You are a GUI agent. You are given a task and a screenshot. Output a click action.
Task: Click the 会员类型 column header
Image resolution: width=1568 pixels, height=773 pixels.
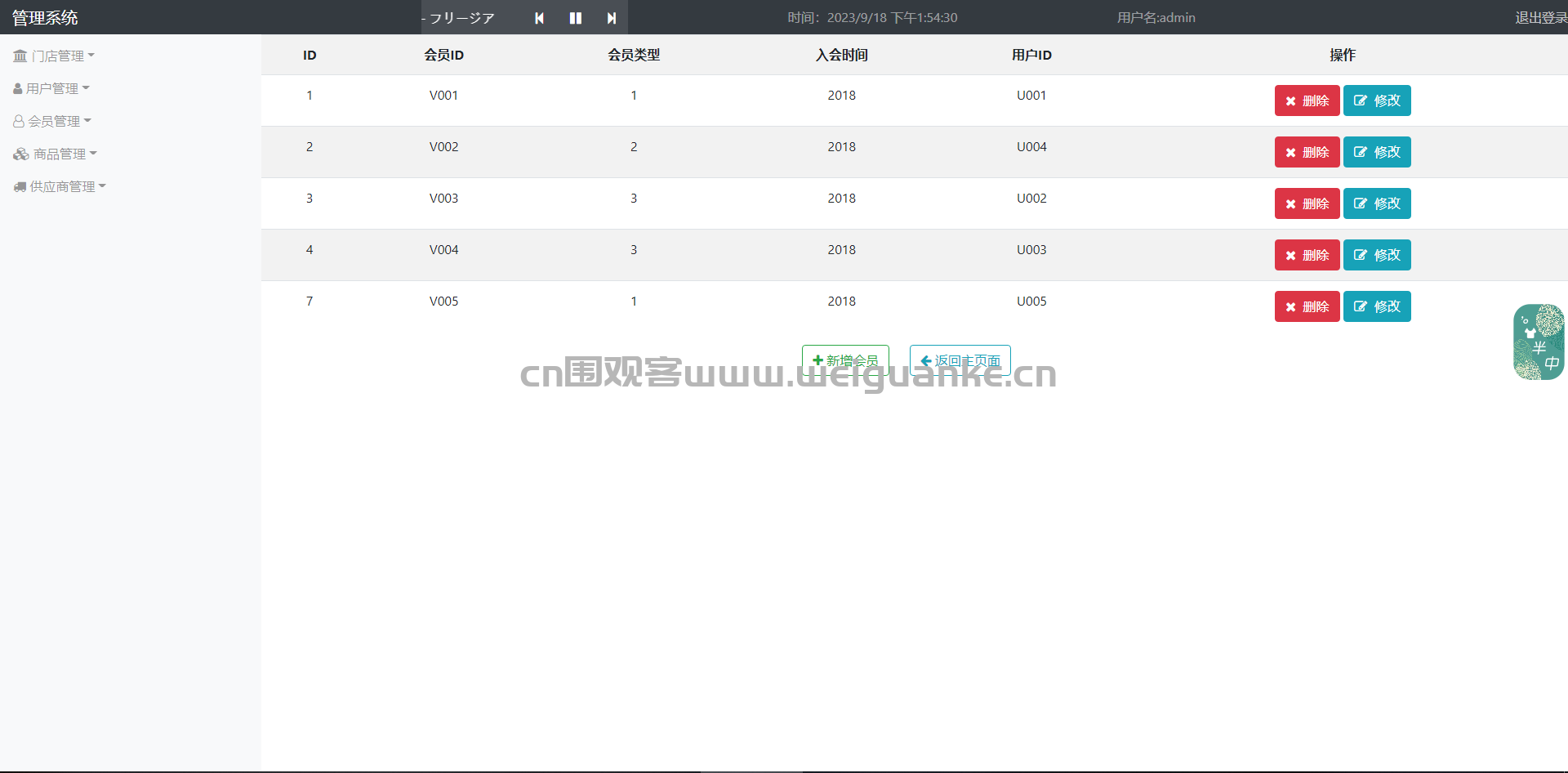(x=634, y=55)
